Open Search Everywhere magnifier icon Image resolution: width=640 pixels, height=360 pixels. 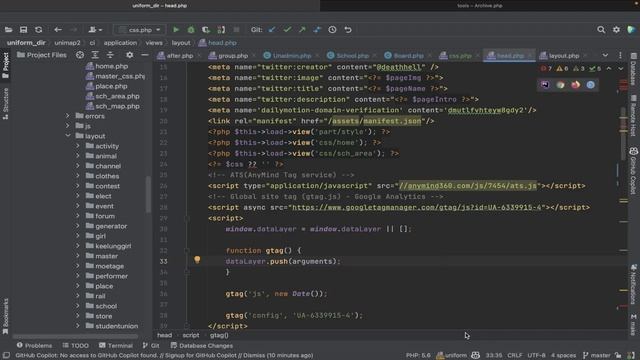[601, 30]
